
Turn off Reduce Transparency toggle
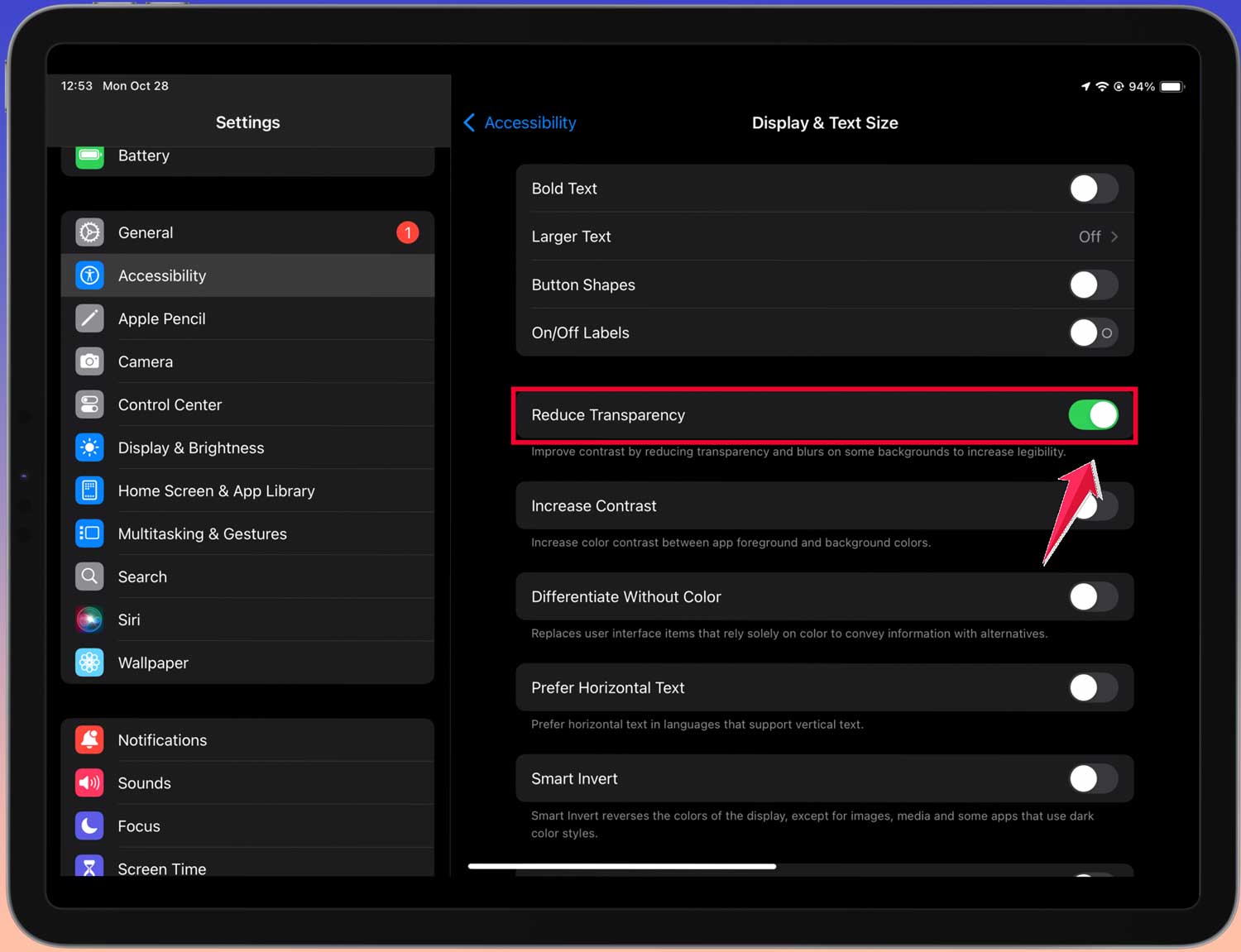point(1092,415)
